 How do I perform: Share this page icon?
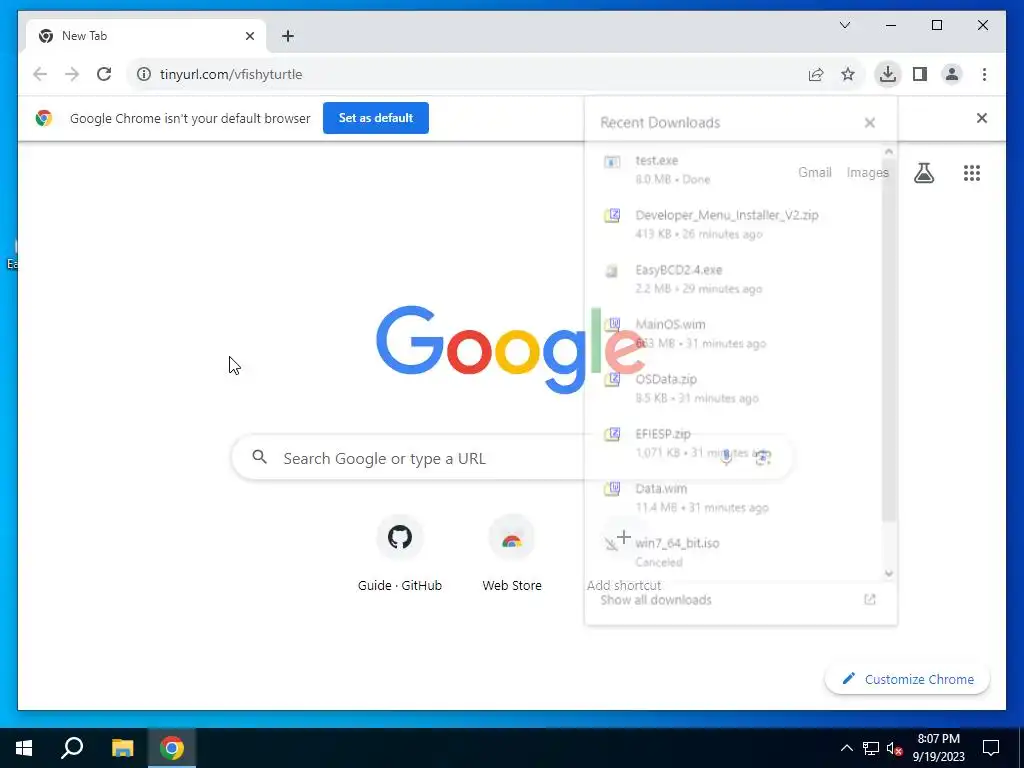tap(816, 74)
